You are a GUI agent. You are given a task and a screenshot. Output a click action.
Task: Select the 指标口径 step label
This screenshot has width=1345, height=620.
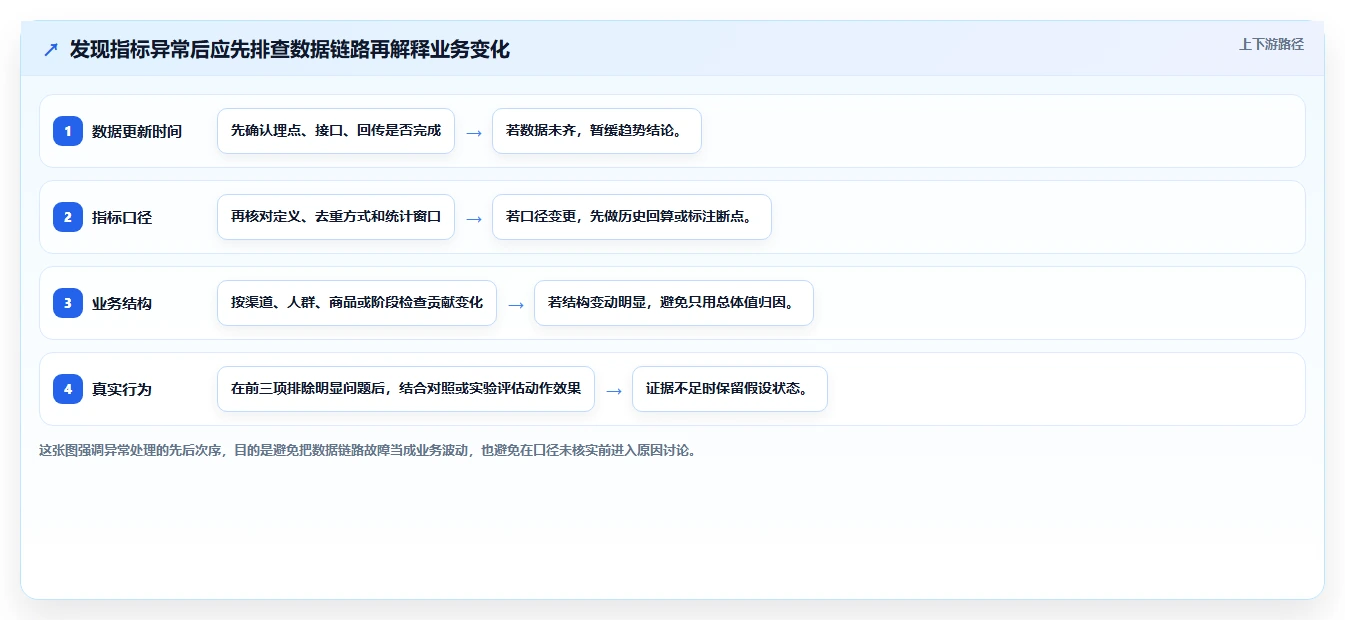[122, 217]
